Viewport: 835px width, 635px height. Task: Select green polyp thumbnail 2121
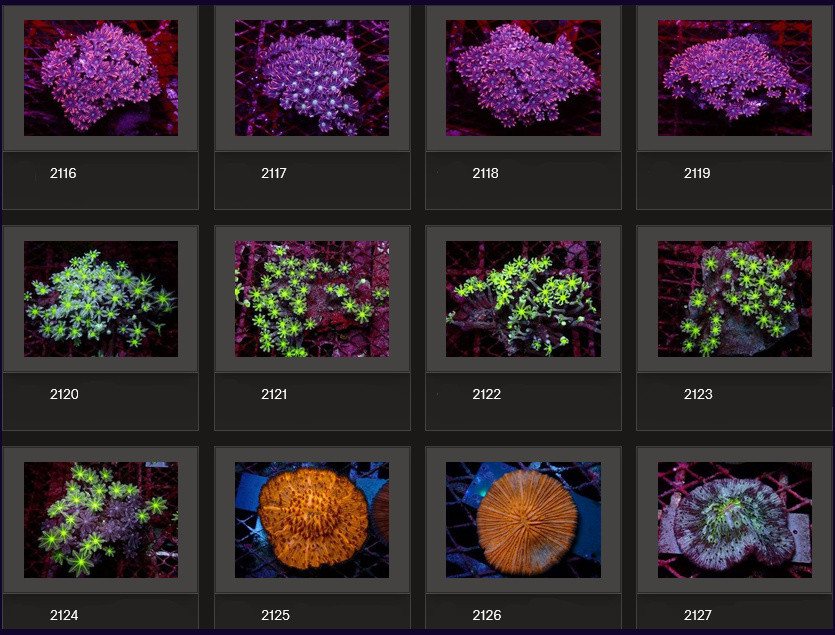[312, 299]
